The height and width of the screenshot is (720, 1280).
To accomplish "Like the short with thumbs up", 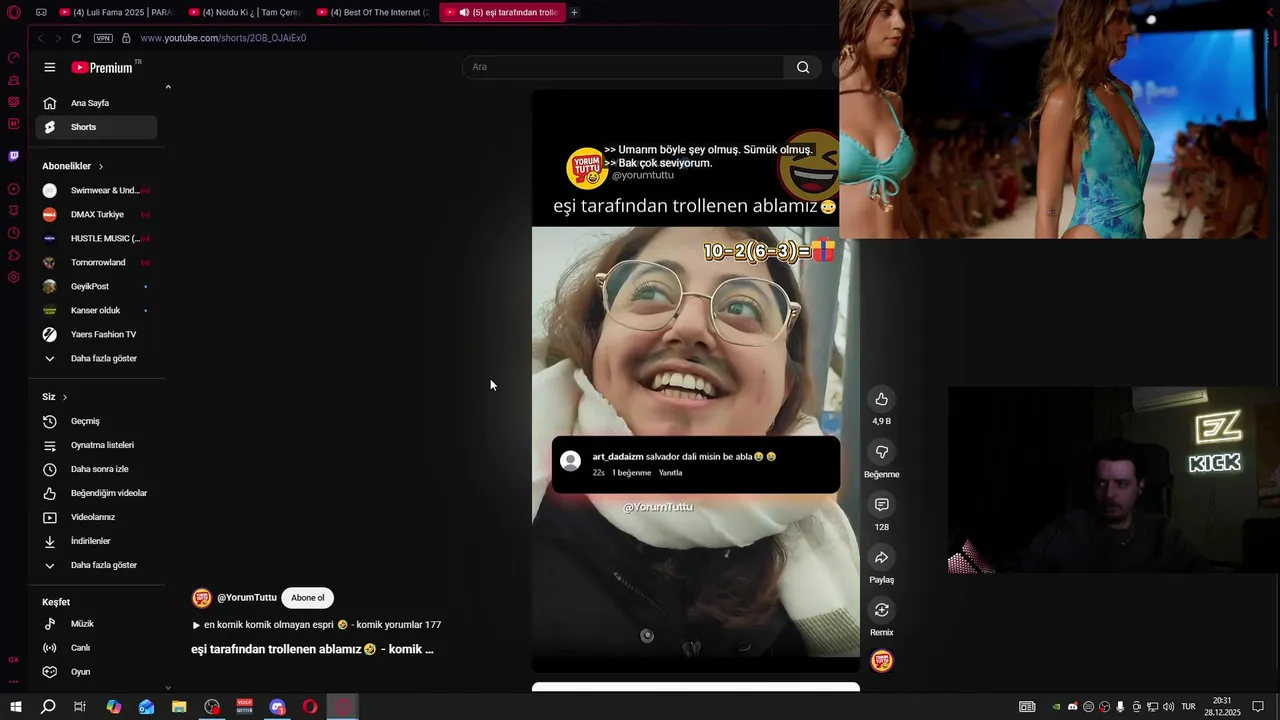I will point(881,399).
